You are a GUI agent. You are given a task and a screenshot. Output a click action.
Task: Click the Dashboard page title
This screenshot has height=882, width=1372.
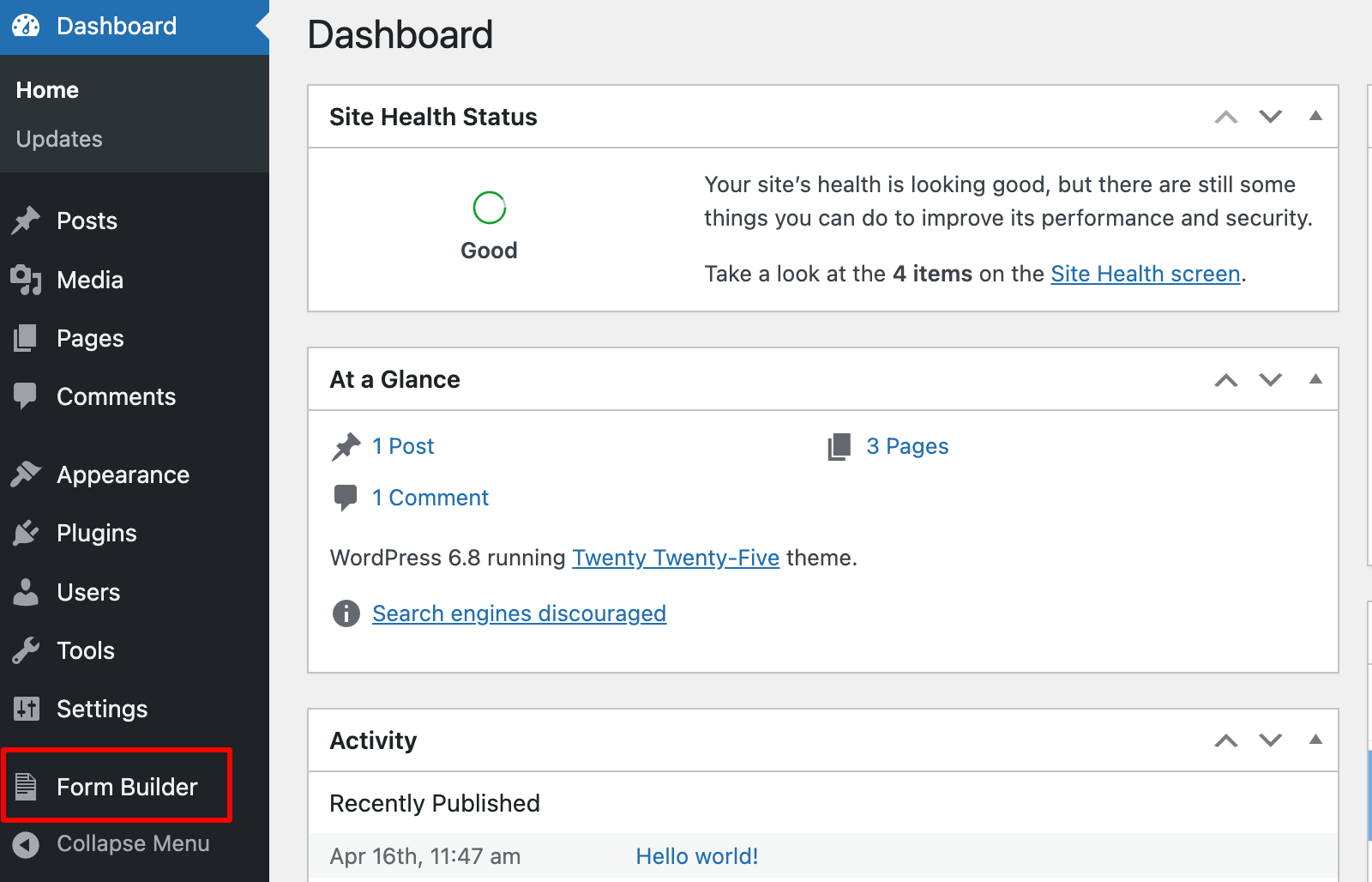[x=400, y=34]
